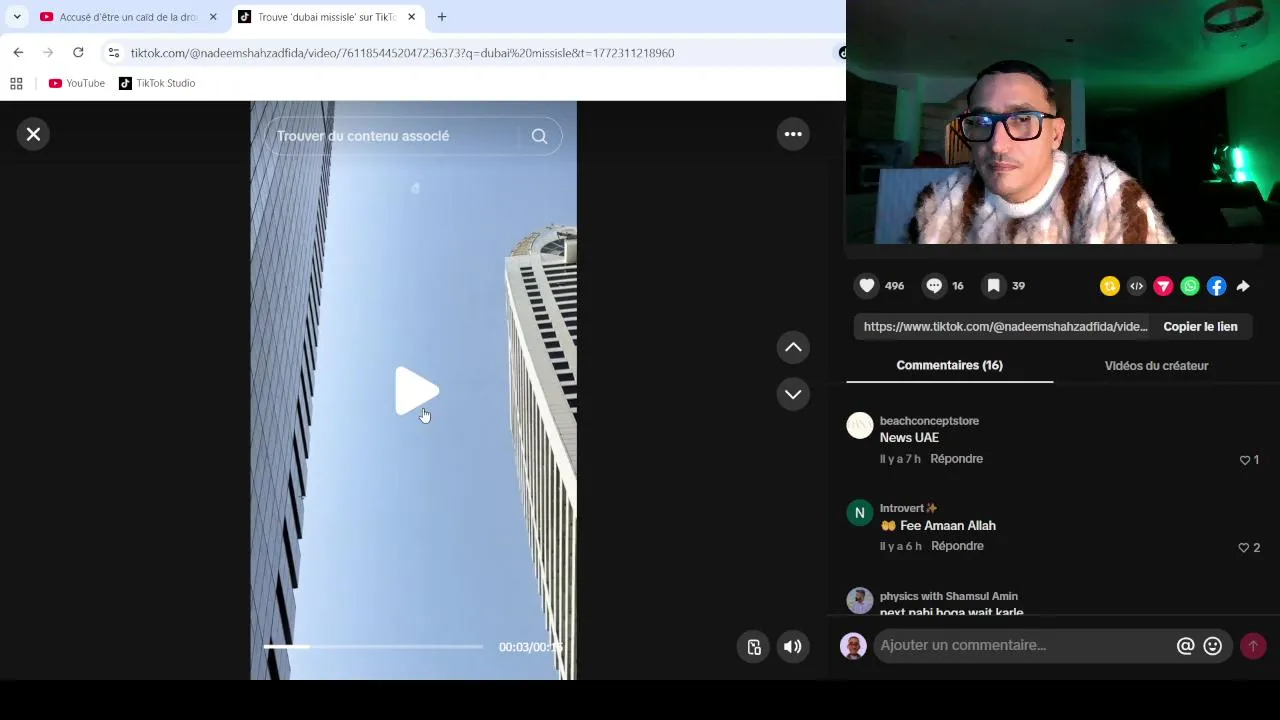Open the YouTube bookmark
The height and width of the screenshot is (720, 1280).
(77, 83)
